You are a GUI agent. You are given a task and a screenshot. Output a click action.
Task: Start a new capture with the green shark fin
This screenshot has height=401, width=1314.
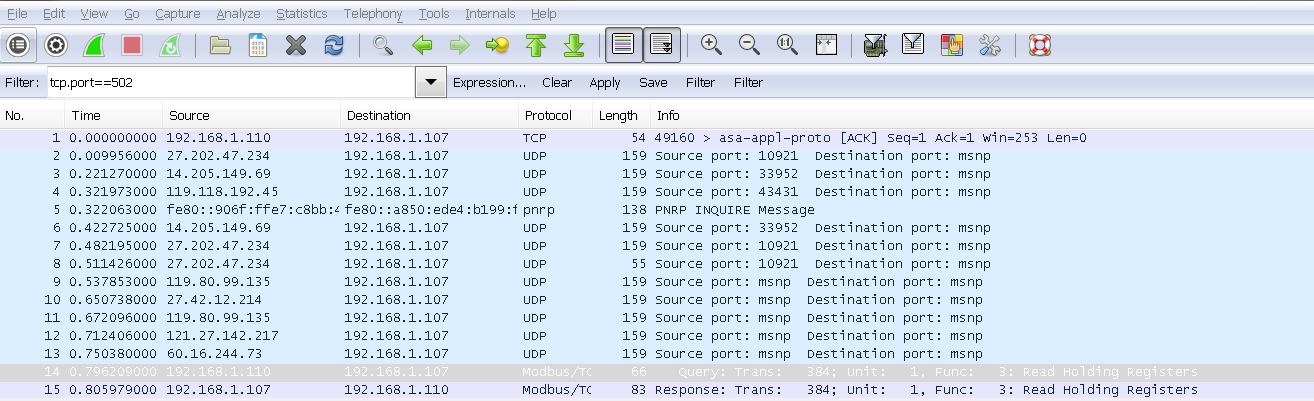tap(94, 45)
